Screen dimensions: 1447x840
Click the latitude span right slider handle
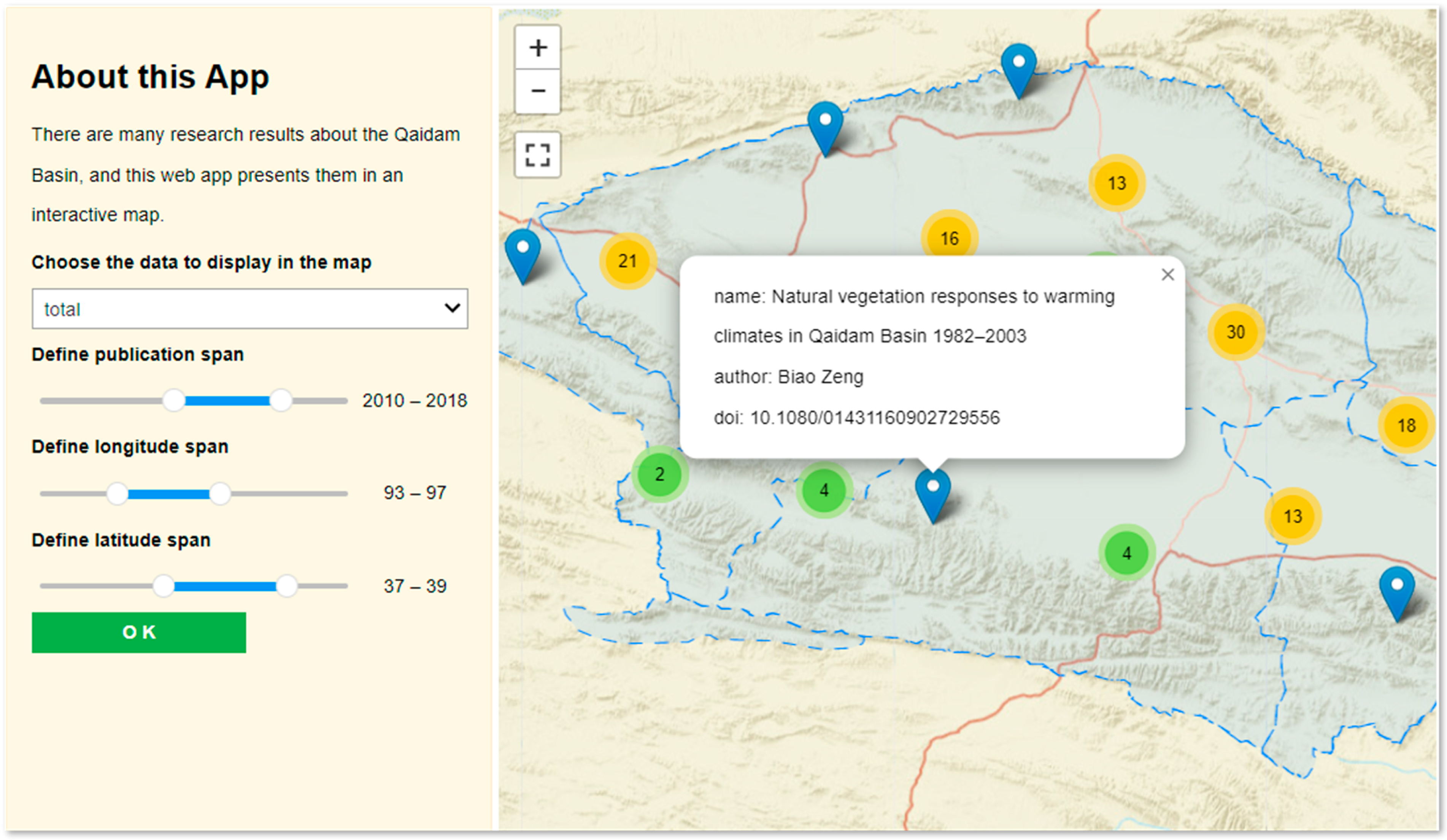(286, 586)
